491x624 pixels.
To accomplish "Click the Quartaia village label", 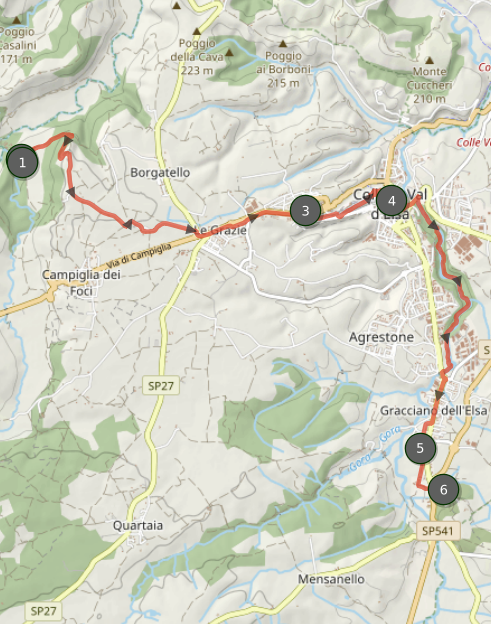I will coord(138,525).
